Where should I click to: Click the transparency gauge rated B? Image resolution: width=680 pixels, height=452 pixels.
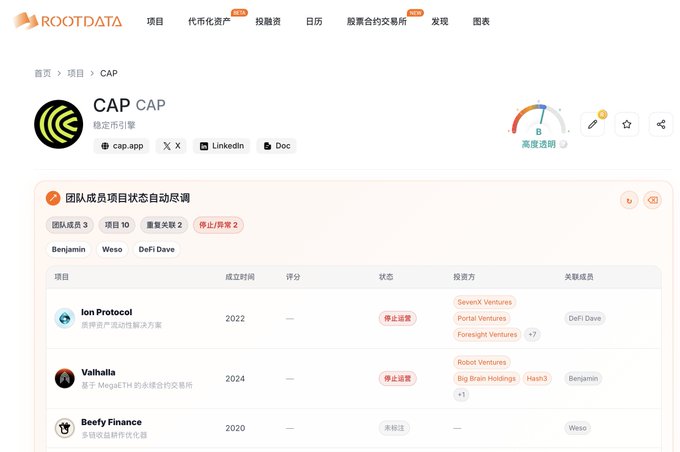539,119
